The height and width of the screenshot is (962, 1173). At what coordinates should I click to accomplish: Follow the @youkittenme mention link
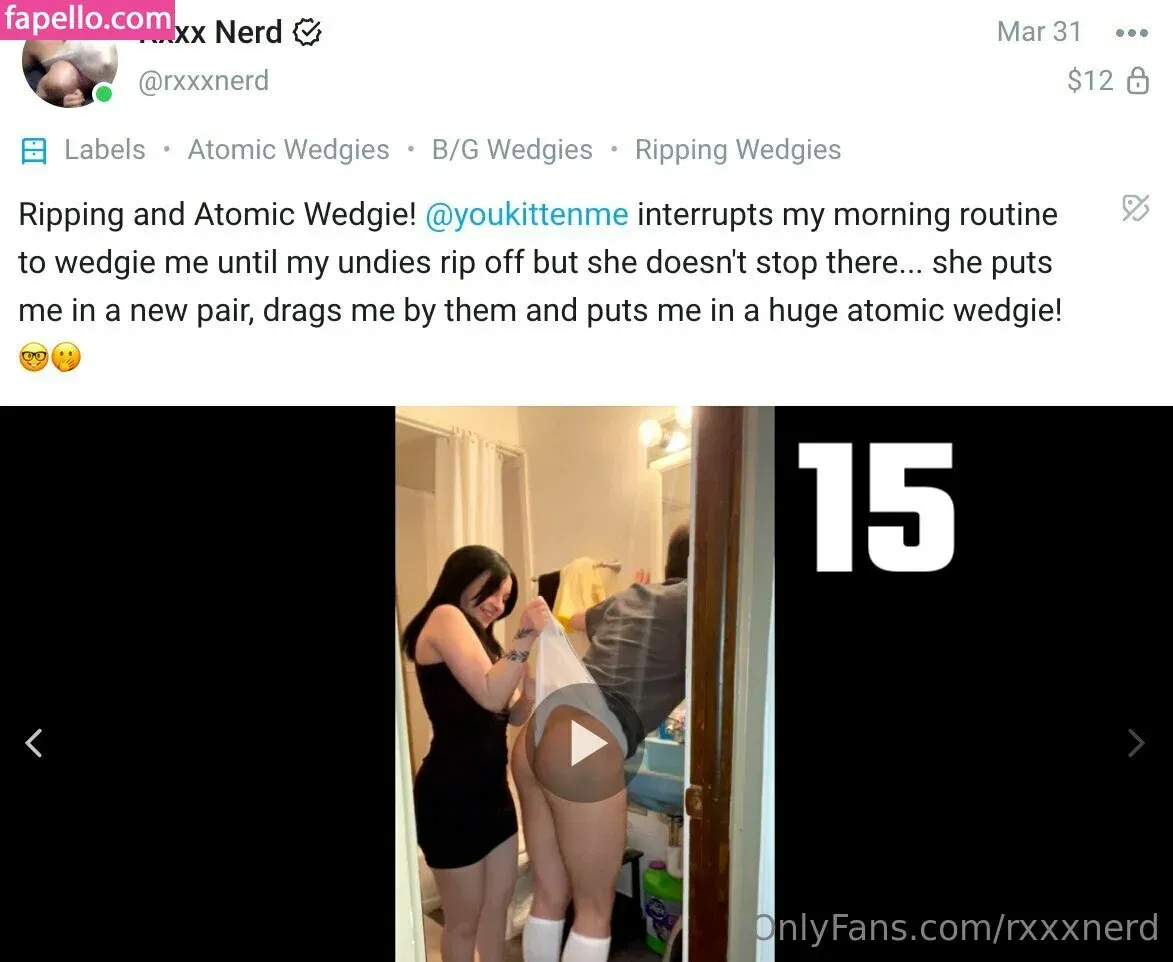click(527, 215)
